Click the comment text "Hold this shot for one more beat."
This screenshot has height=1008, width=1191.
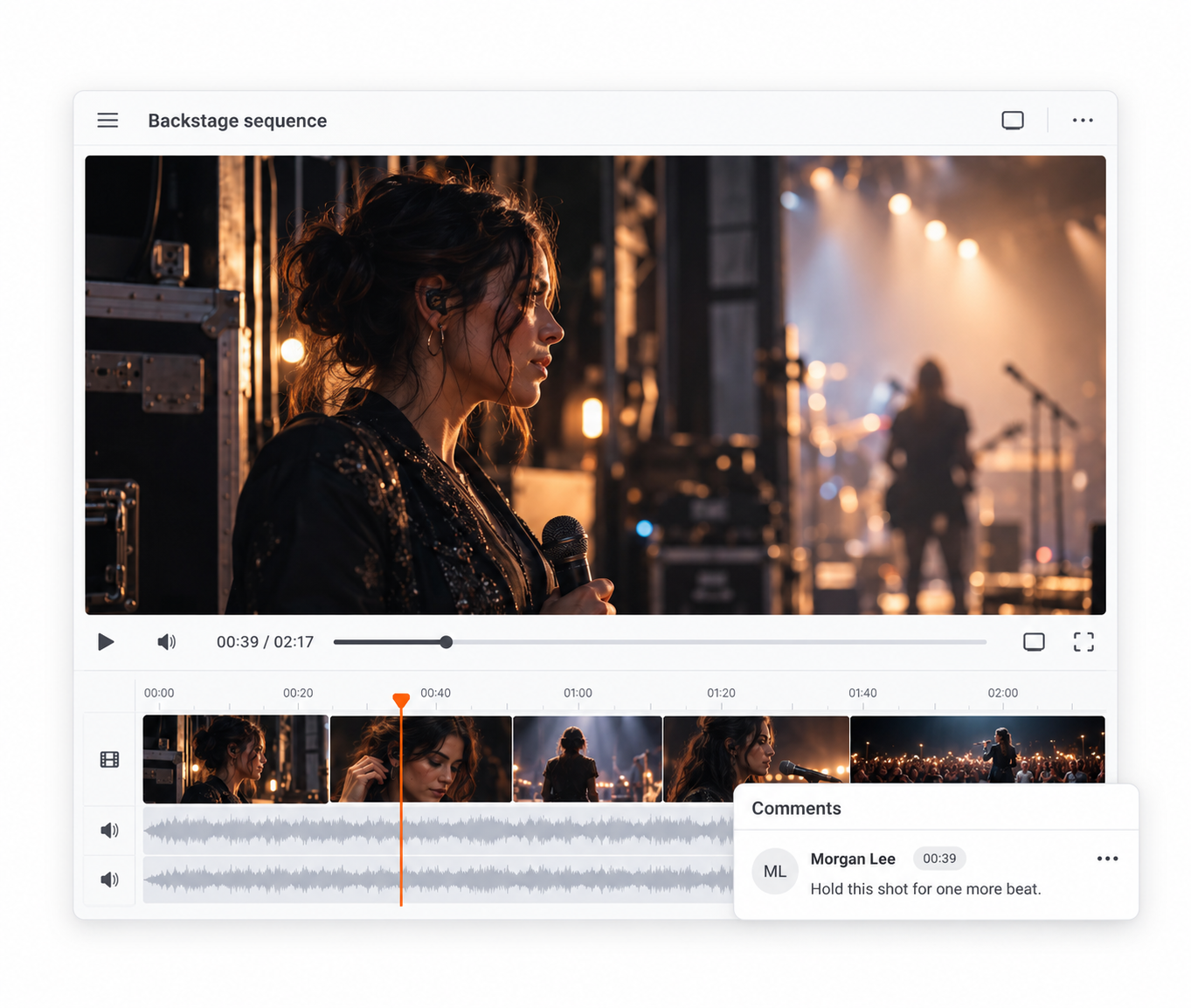pos(925,889)
